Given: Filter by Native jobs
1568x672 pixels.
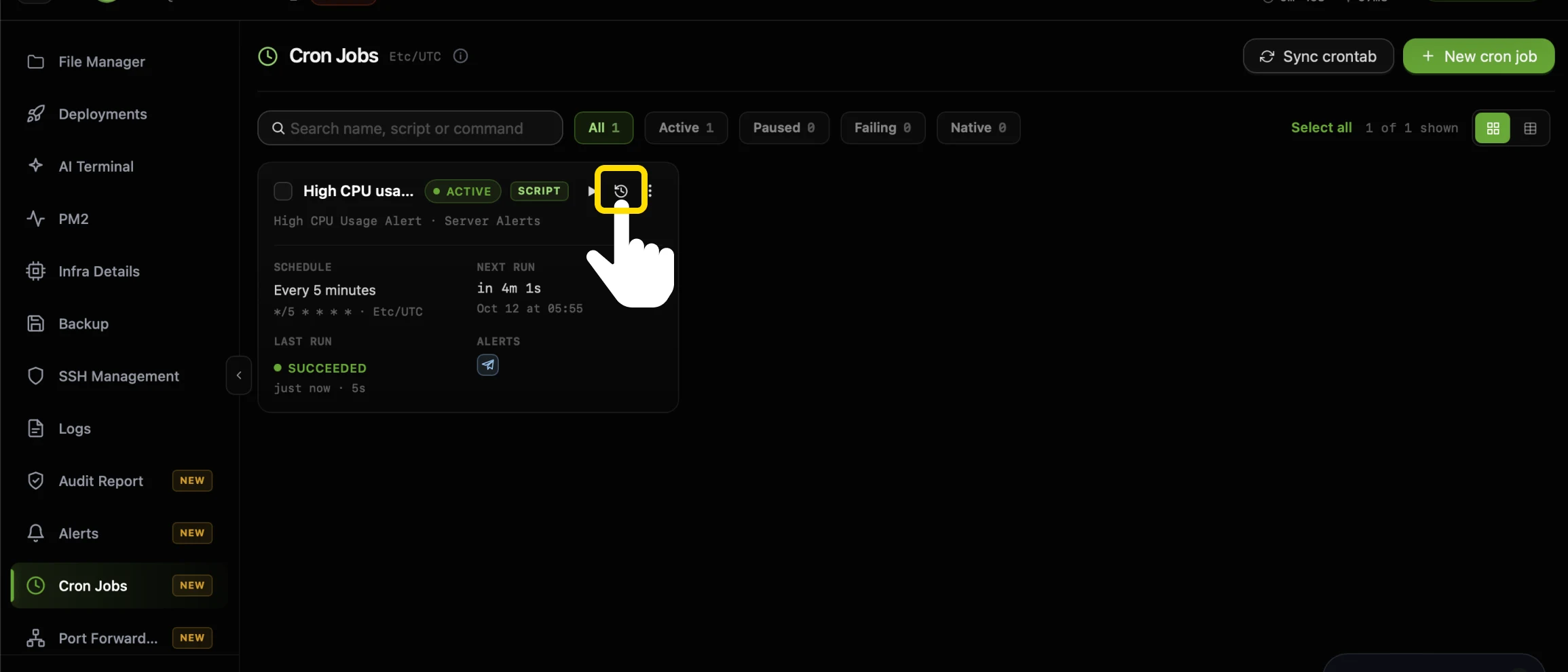Looking at the screenshot, I should pos(978,128).
